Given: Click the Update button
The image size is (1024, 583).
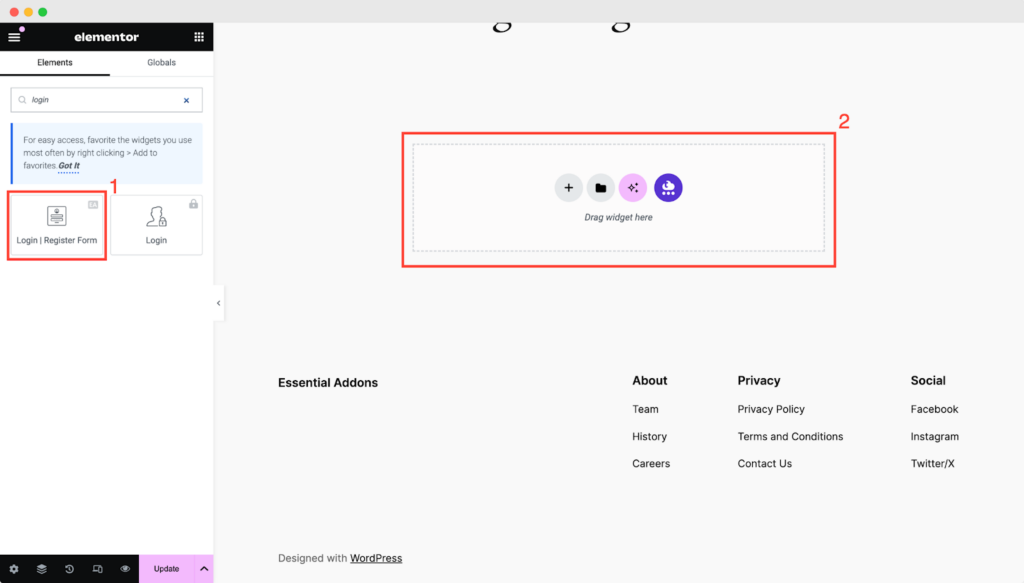Looking at the screenshot, I should 166,568.
